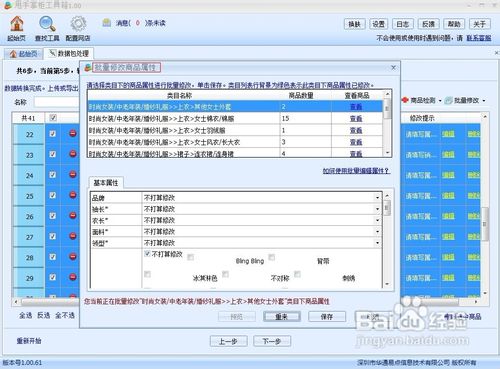Open the 商品检测 dropdown arrow
Screen dimensions: 500x369
point(440,101)
